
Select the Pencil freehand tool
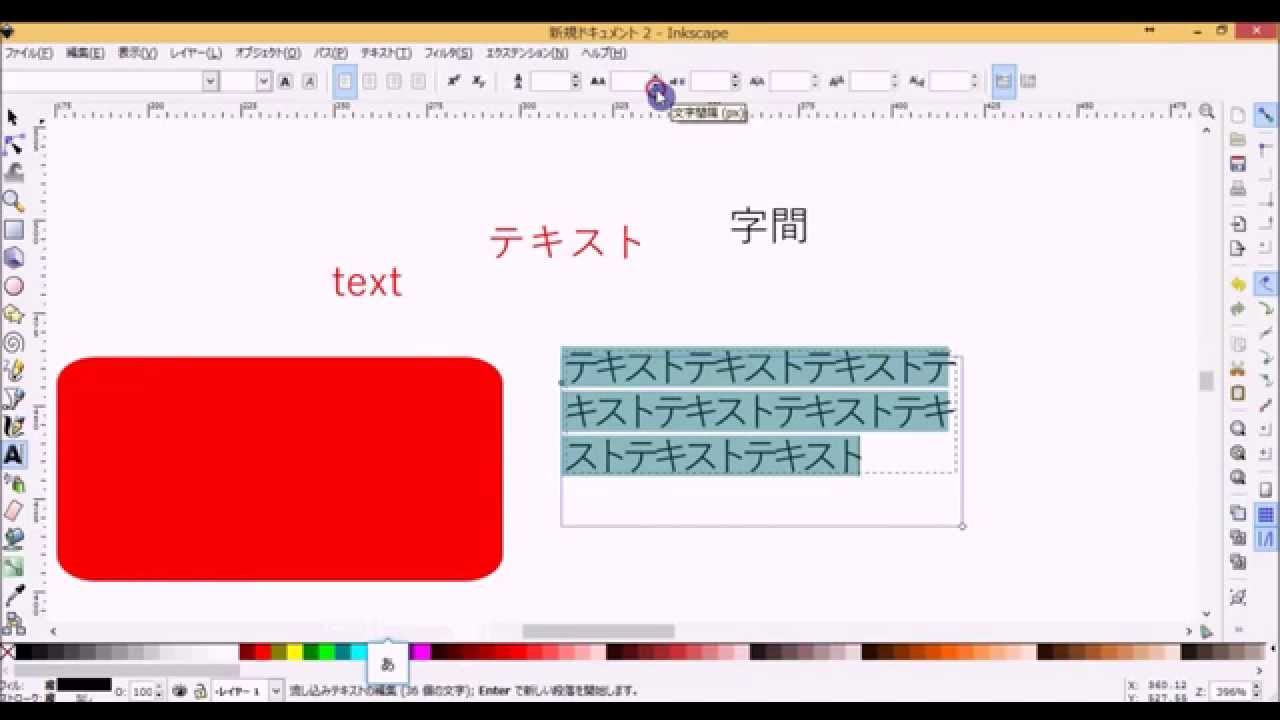[13, 370]
